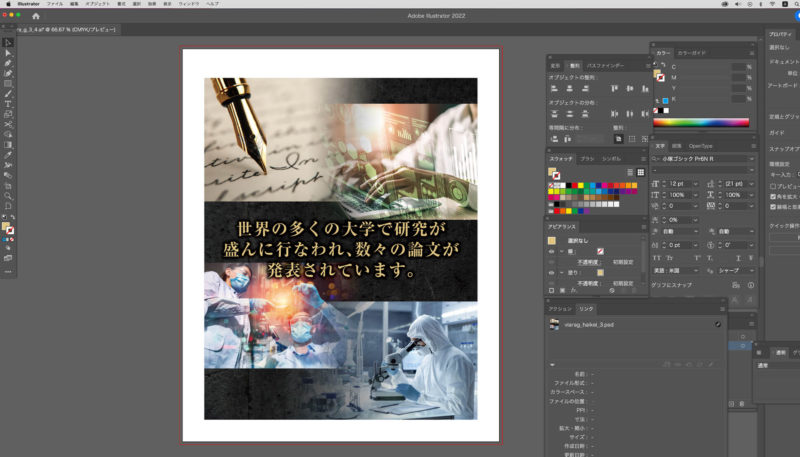Expand stroke (線) row in Appearance panel
Viewport: 800px width, 457px height.
pos(562,251)
